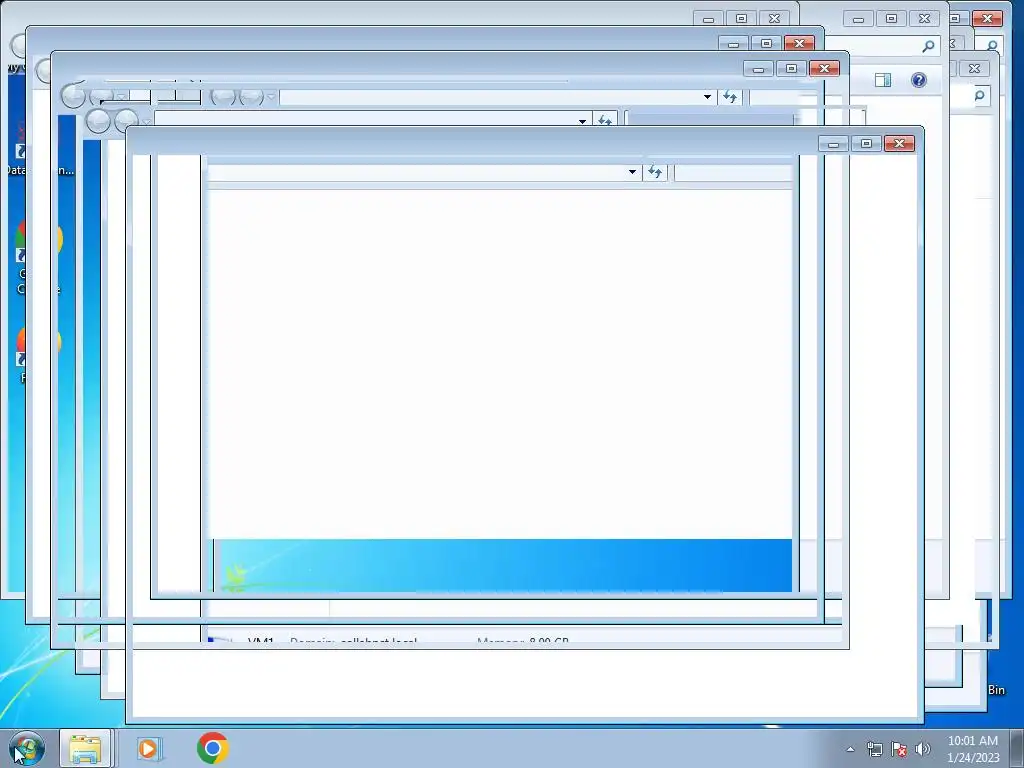
Task: Launch Windows Media Player from taskbar
Action: tap(149, 748)
